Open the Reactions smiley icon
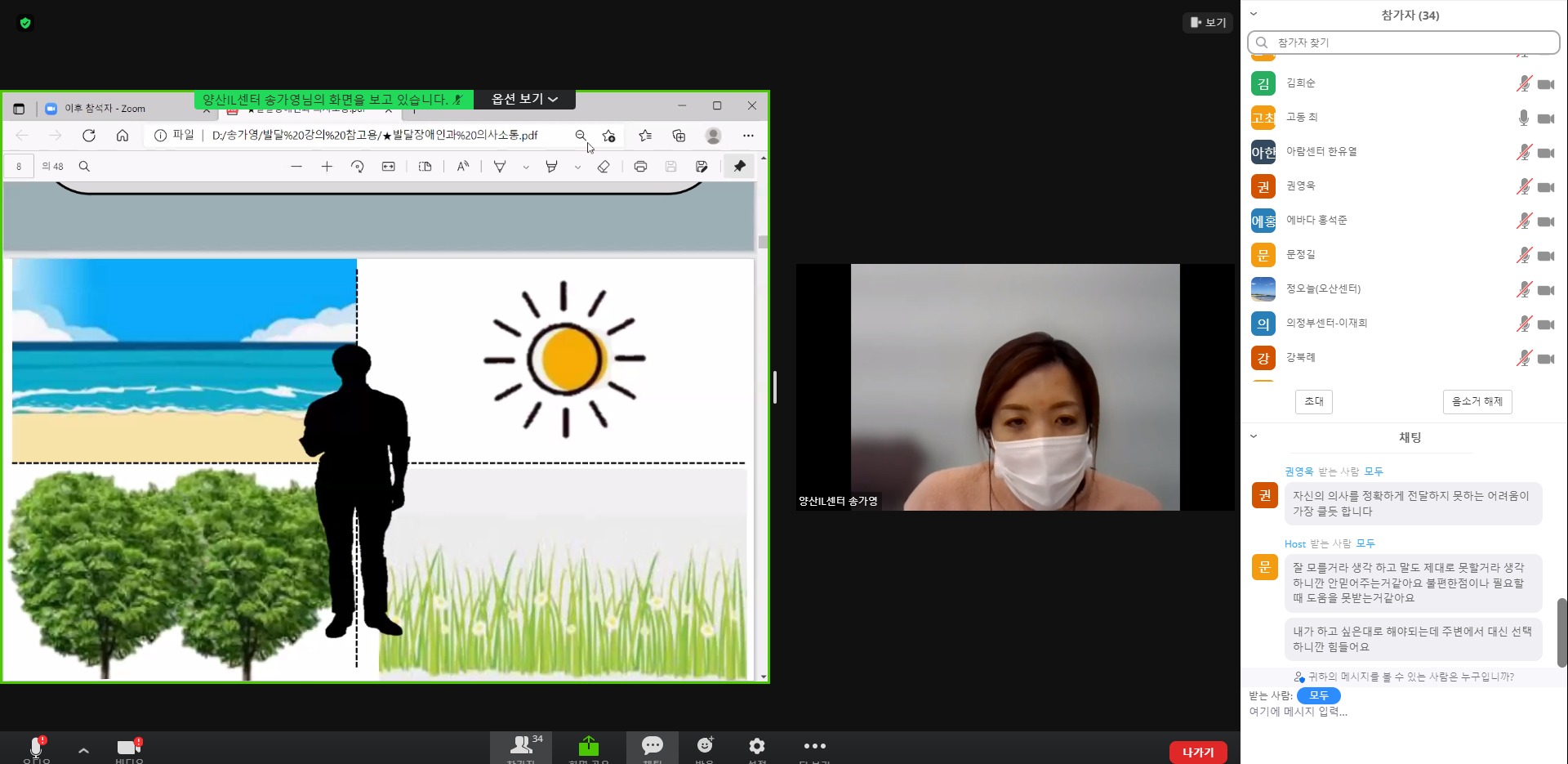The height and width of the screenshot is (764, 1568). point(705,747)
